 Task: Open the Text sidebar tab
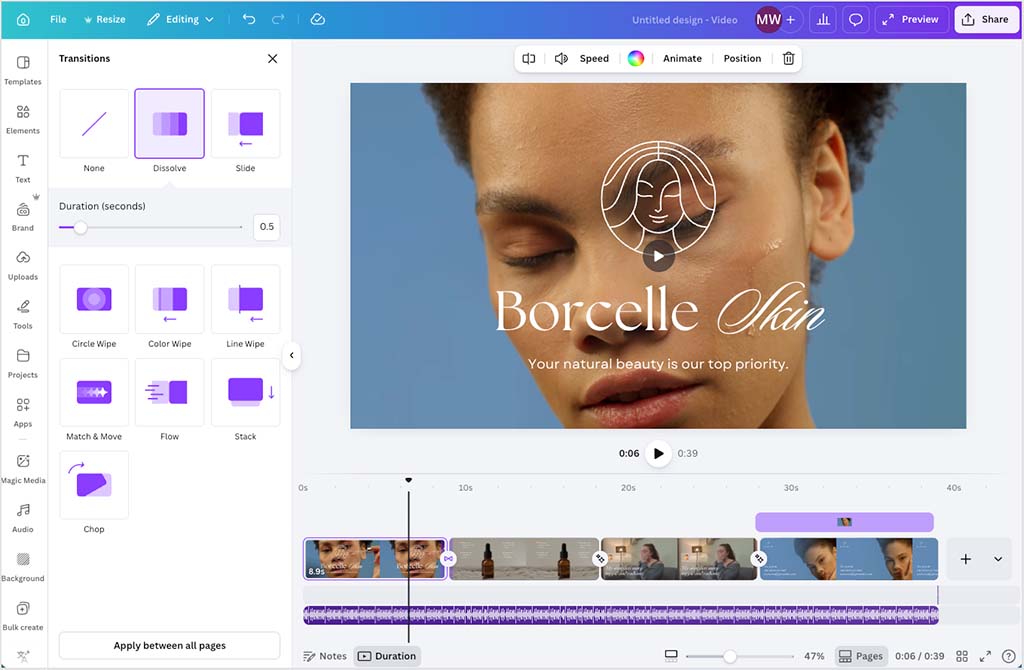click(23, 168)
